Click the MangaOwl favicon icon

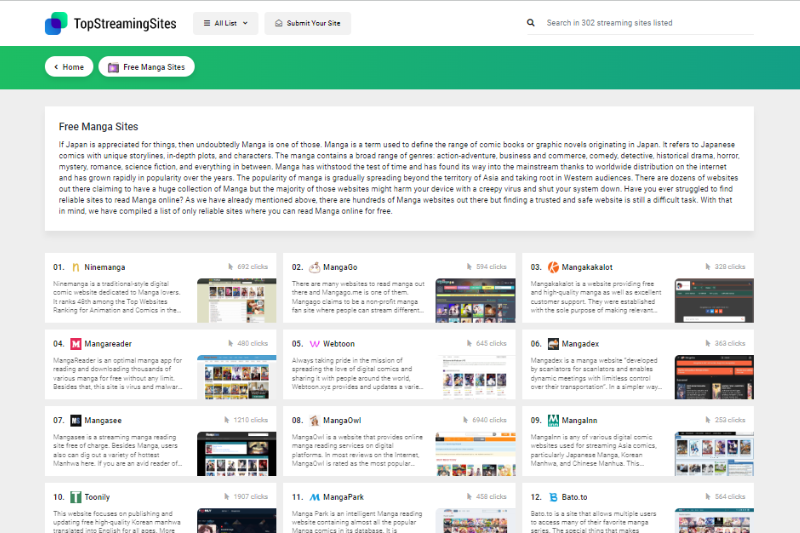pos(314,420)
